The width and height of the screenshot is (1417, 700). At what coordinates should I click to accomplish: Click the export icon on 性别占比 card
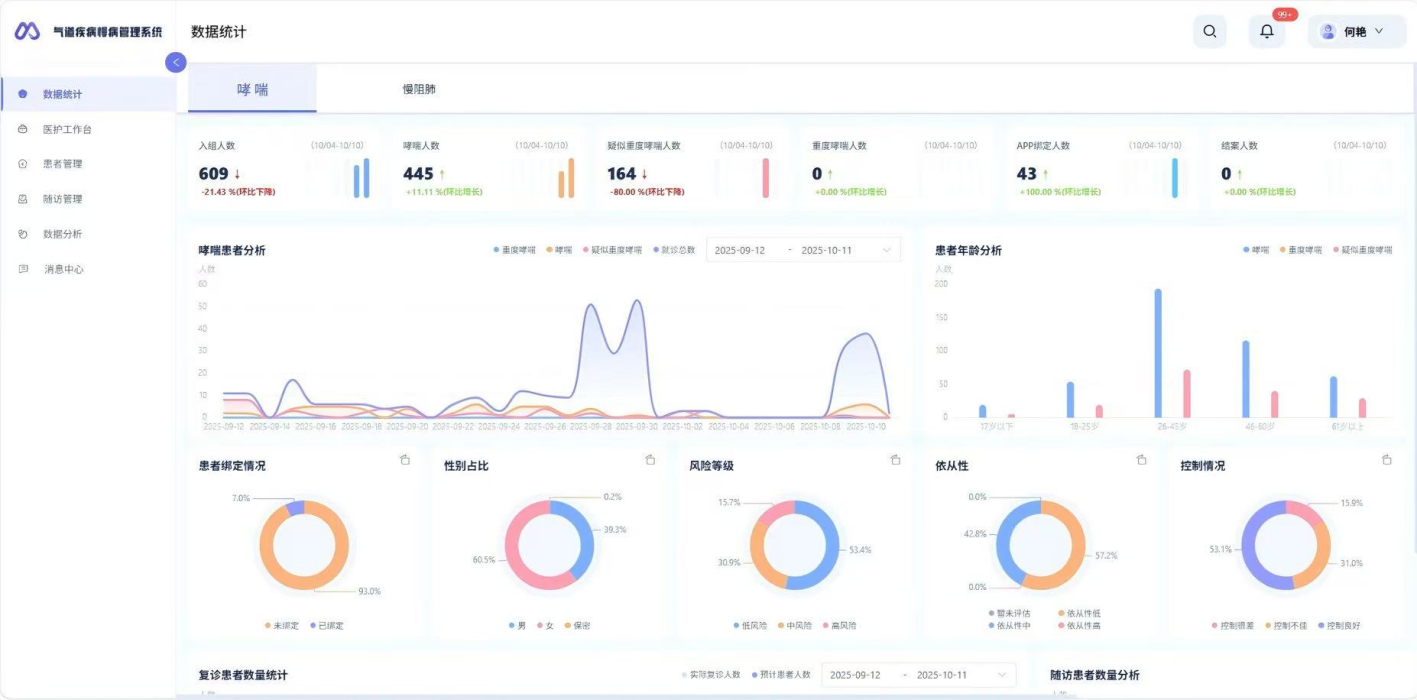(x=650, y=460)
